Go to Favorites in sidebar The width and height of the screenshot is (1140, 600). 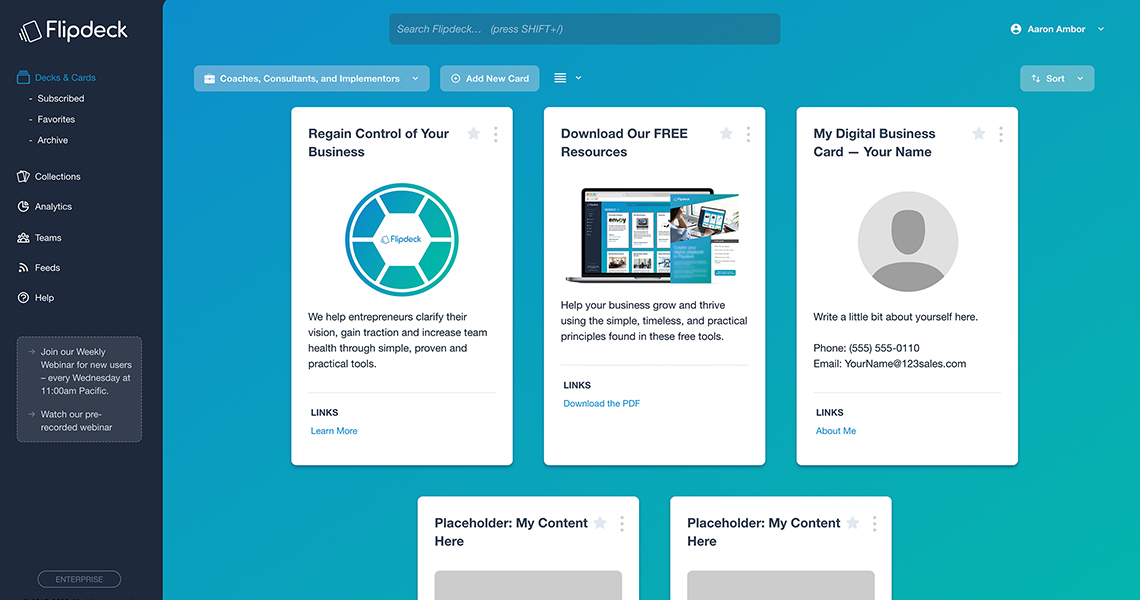coord(56,119)
